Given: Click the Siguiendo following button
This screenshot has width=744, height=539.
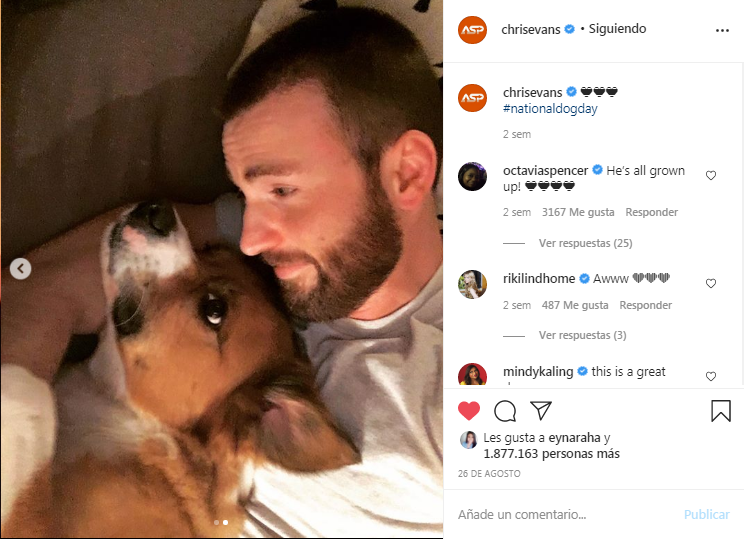Looking at the screenshot, I should pos(617,29).
